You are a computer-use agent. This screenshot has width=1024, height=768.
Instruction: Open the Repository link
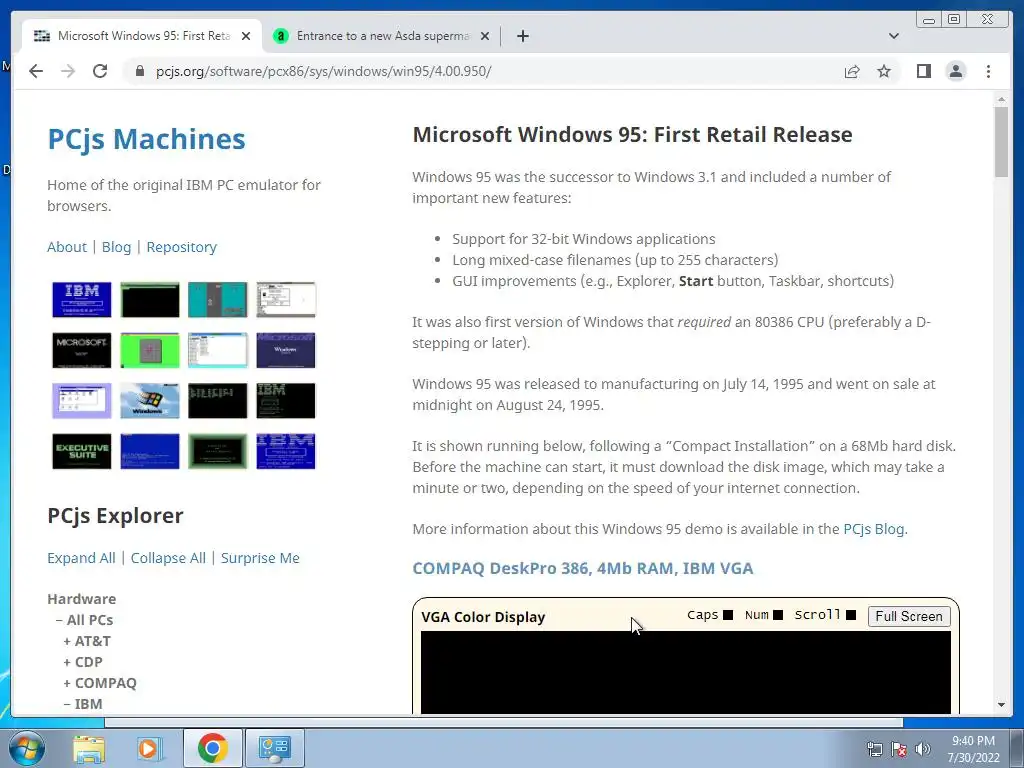182,247
